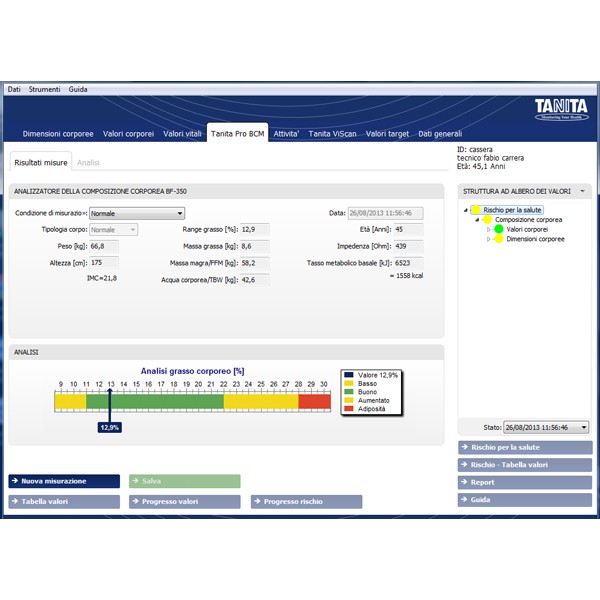Click the yellow Dimensioni corporee status icon
The width and height of the screenshot is (600, 600).
(499, 239)
